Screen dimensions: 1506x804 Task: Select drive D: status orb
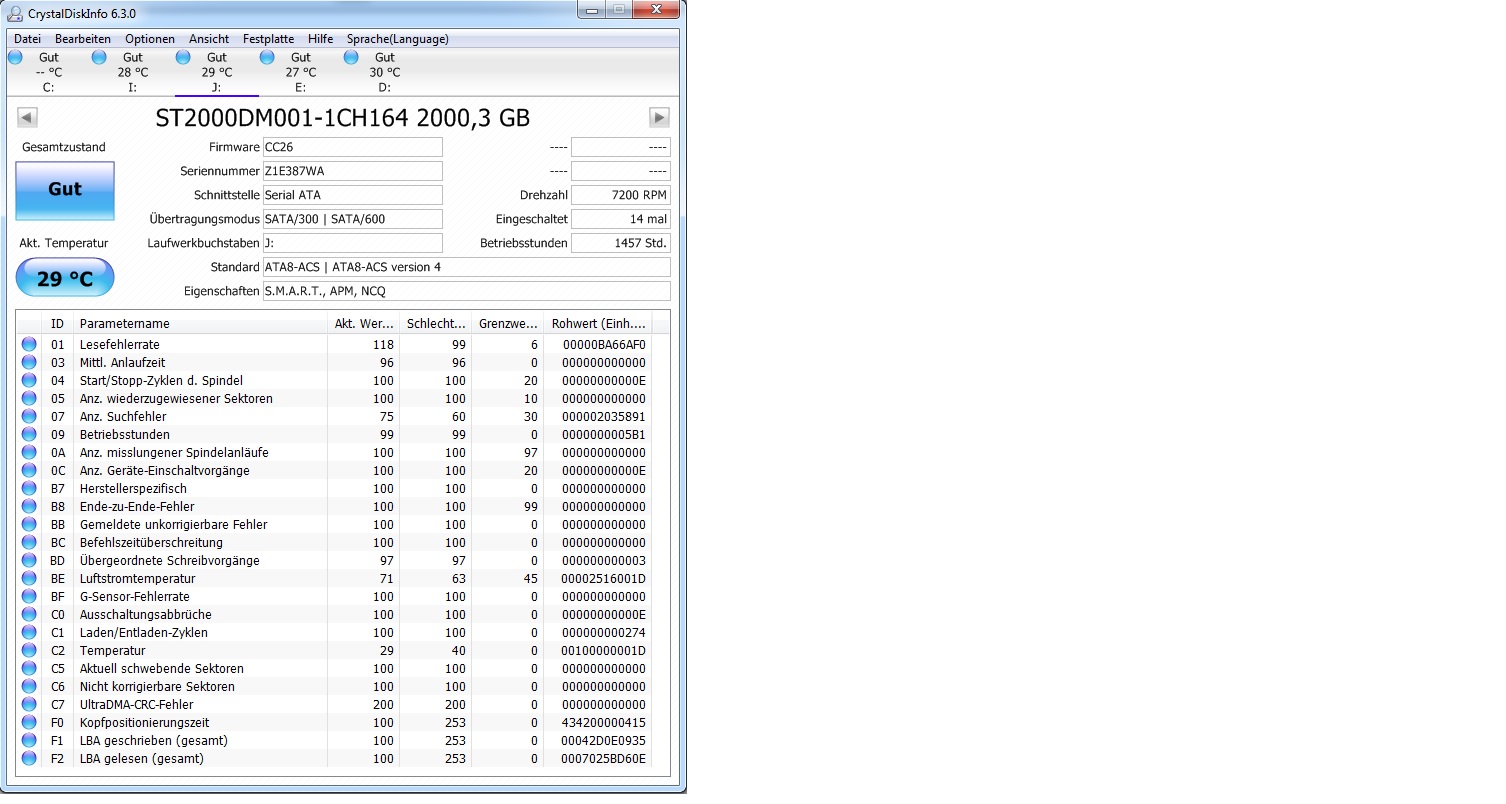coord(351,57)
